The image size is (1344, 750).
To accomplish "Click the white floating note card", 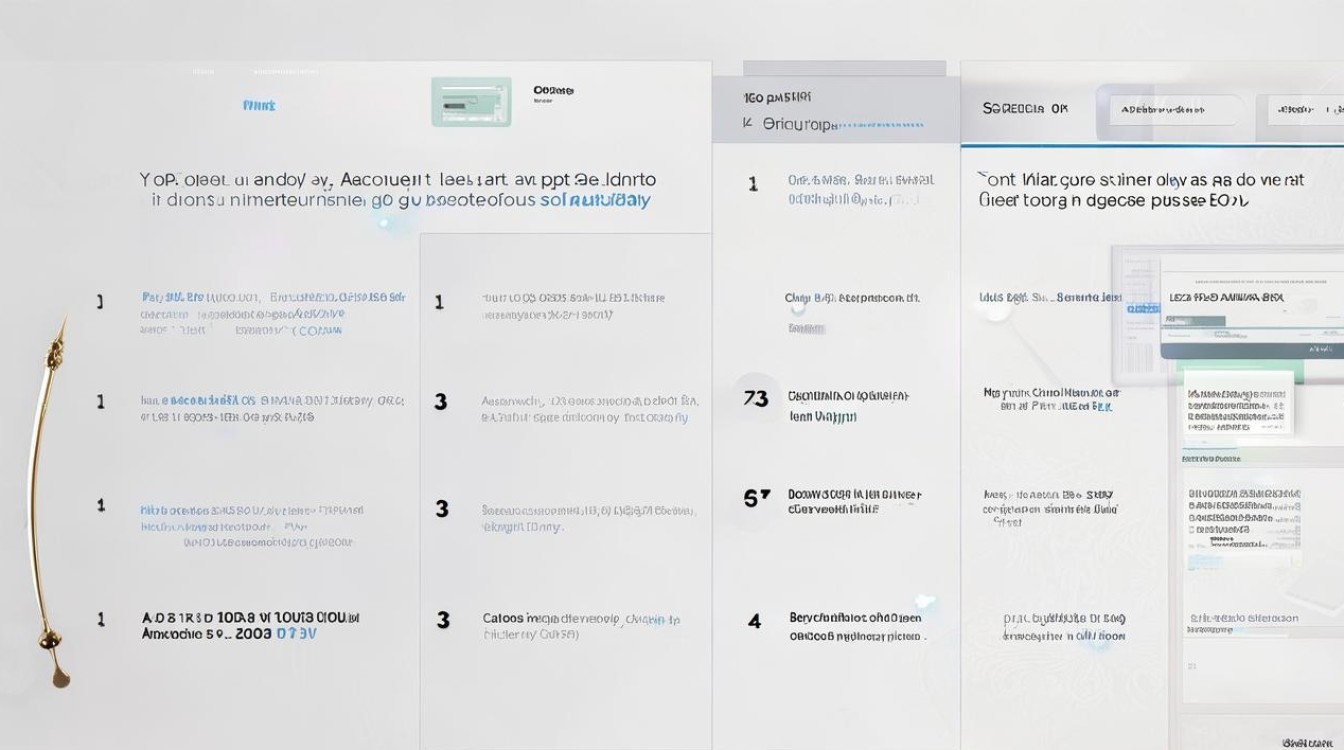I will point(1240,405).
